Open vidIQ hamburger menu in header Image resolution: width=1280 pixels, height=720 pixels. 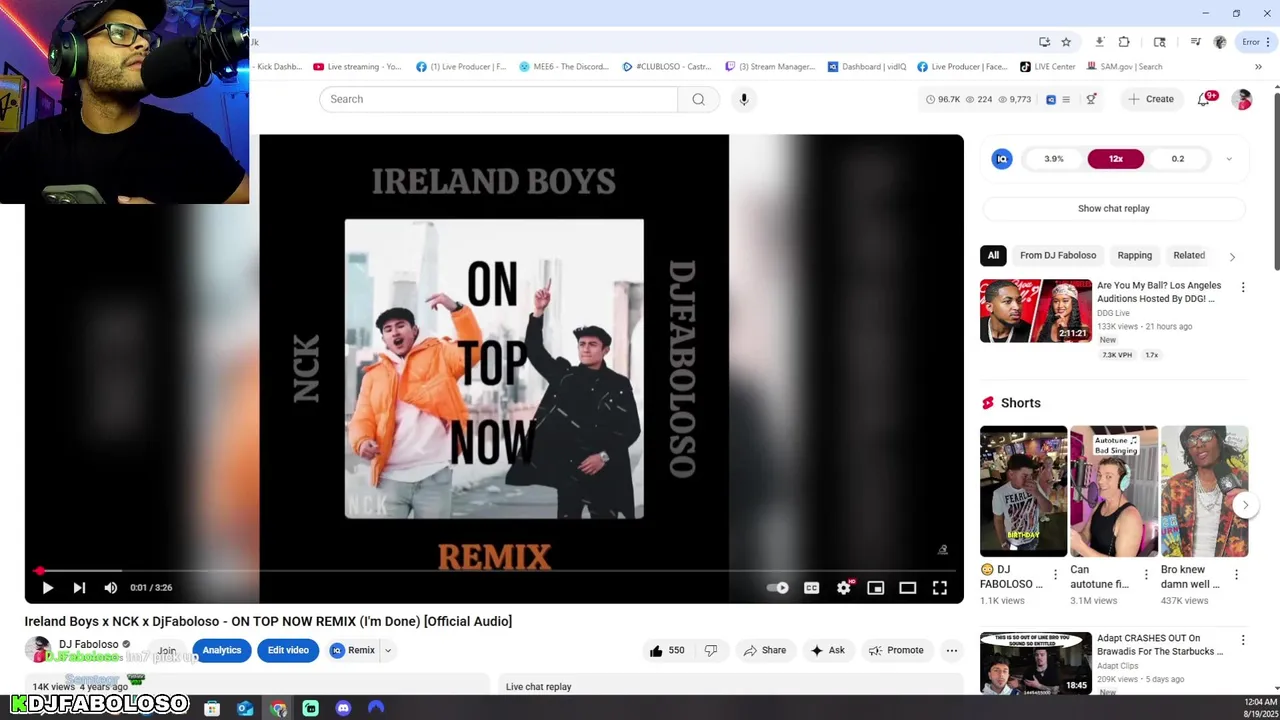(1066, 99)
